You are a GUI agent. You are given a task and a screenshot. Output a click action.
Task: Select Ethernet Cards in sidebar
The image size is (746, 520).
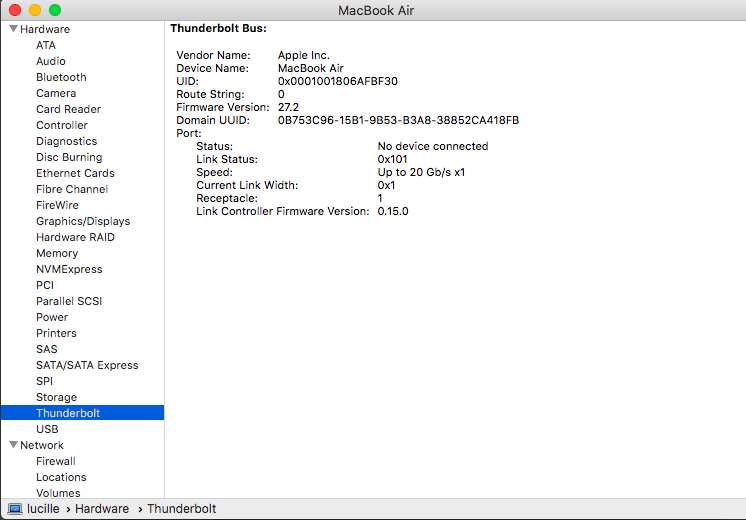click(x=75, y=173)
